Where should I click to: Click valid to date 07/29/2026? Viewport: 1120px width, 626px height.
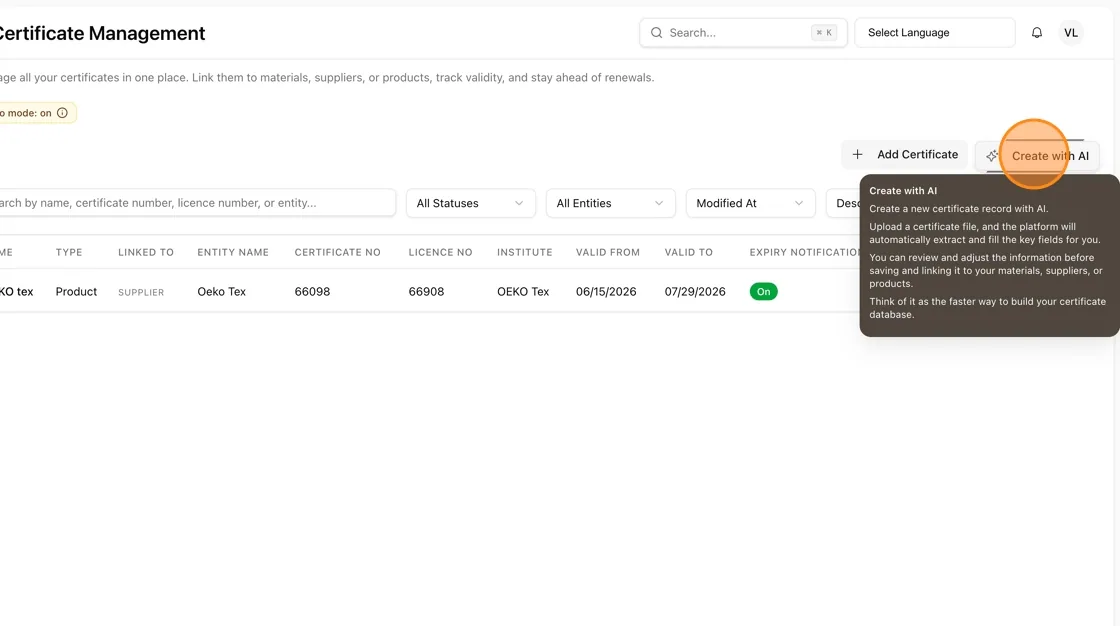(695, 292)
